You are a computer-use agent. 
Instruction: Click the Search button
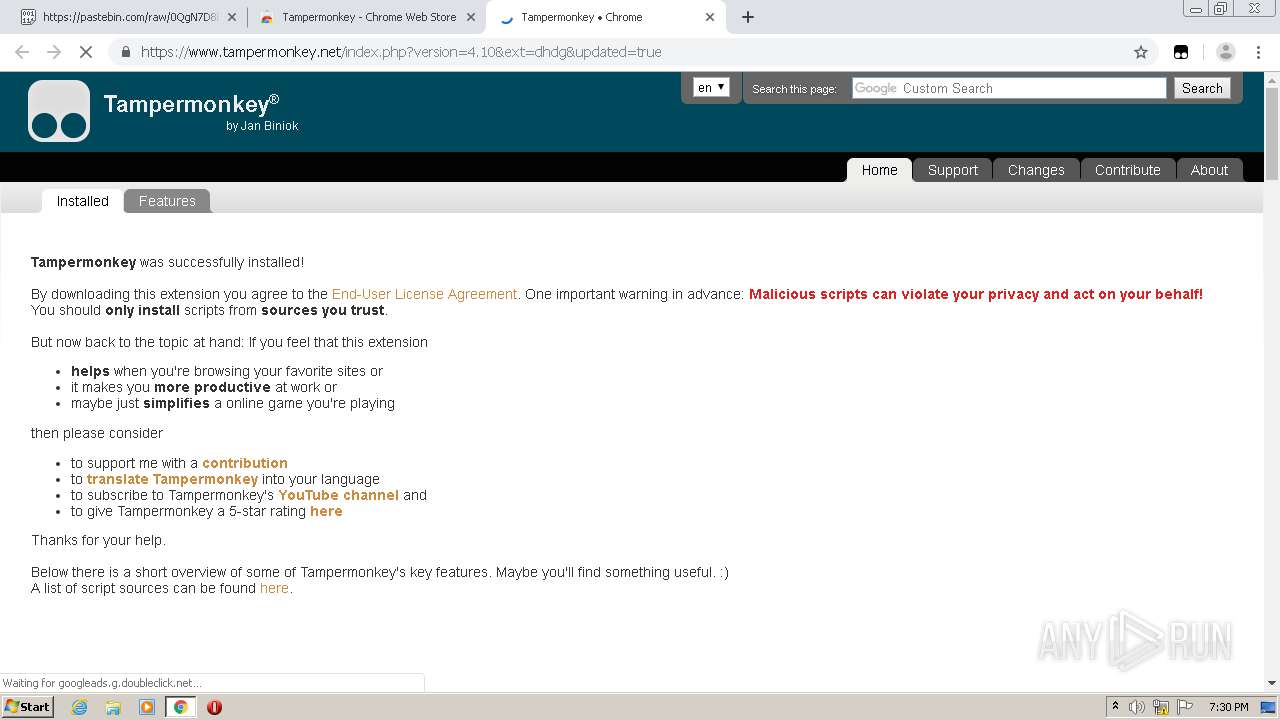[1202, 88]
